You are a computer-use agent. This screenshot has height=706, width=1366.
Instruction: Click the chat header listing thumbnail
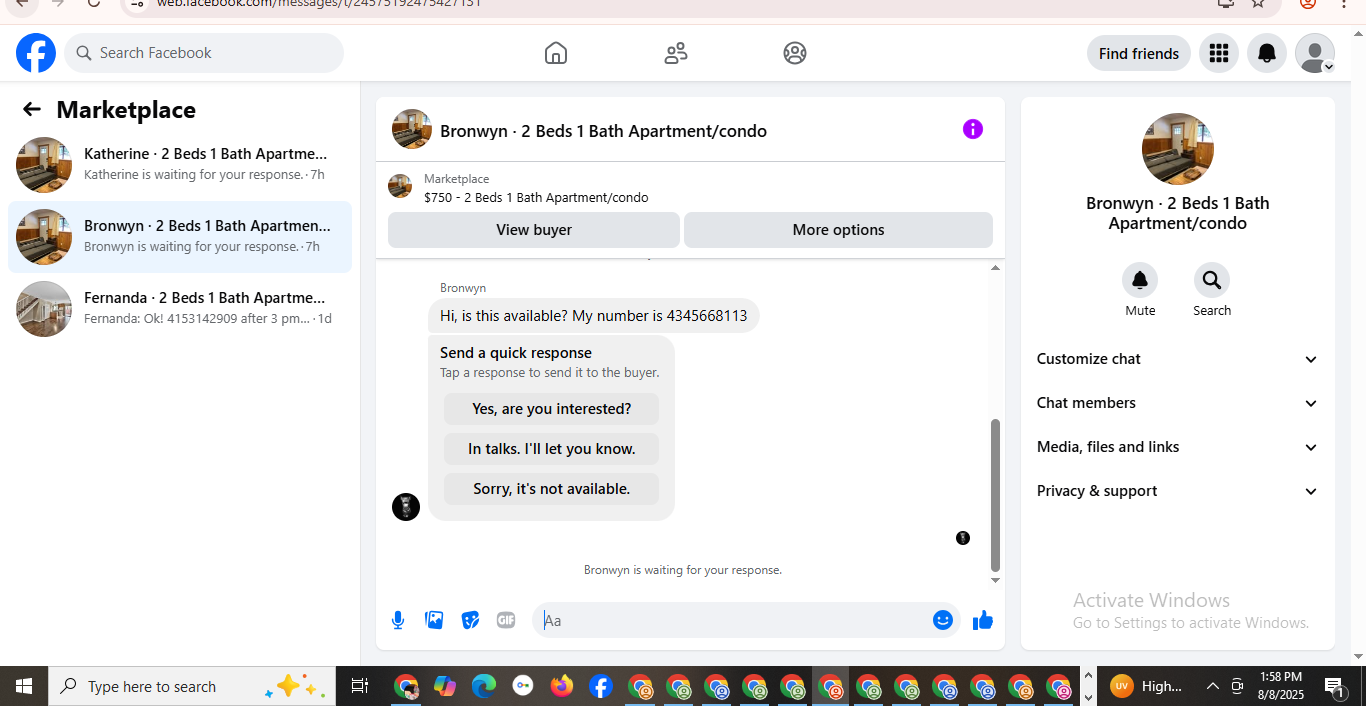click(x=412, y=129)
